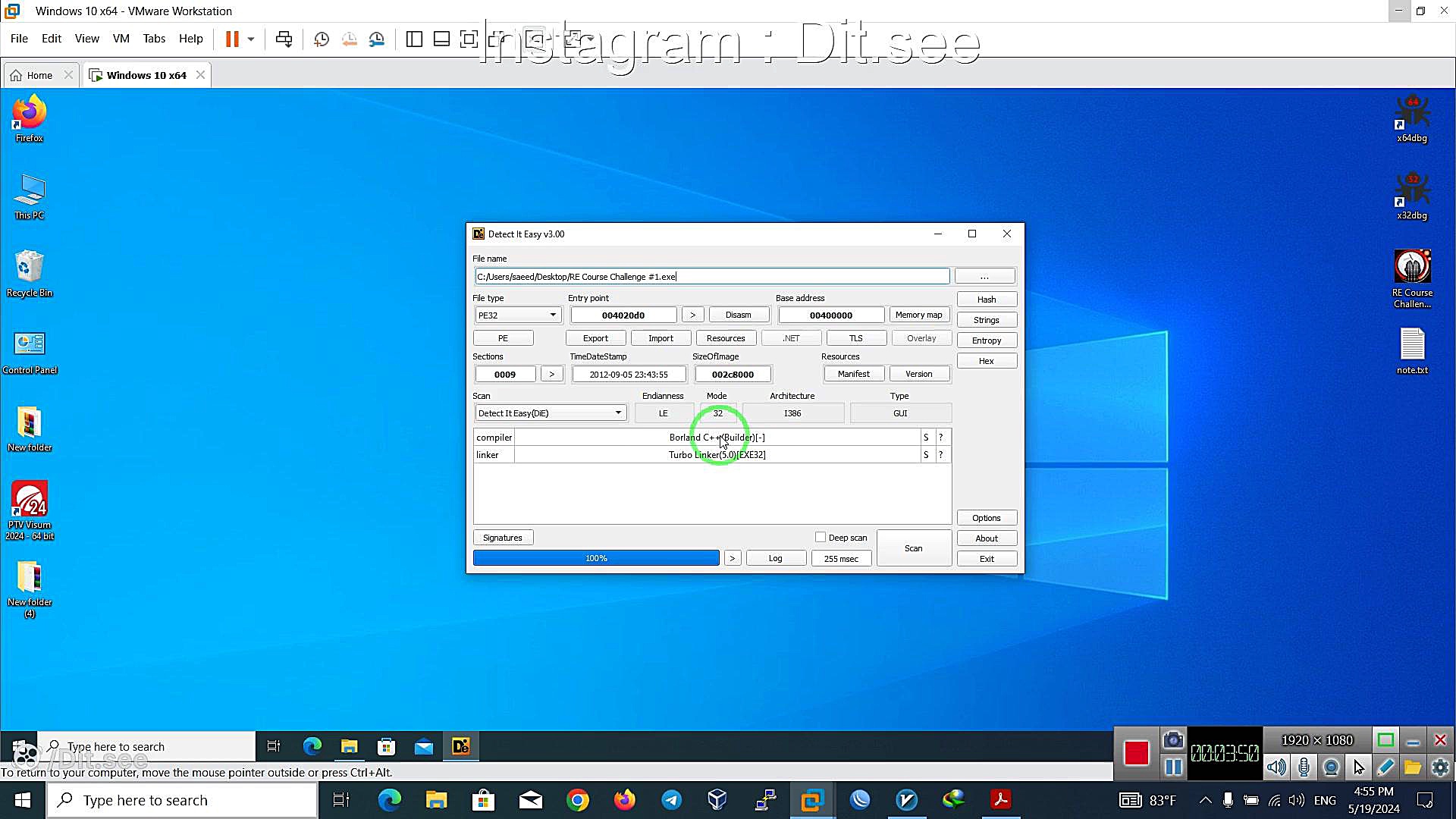Image resolution: width=1456 pixels, height=819 pixels.
Task: Click the recorder drawing pencil icon
Action: click(1385, 767)
